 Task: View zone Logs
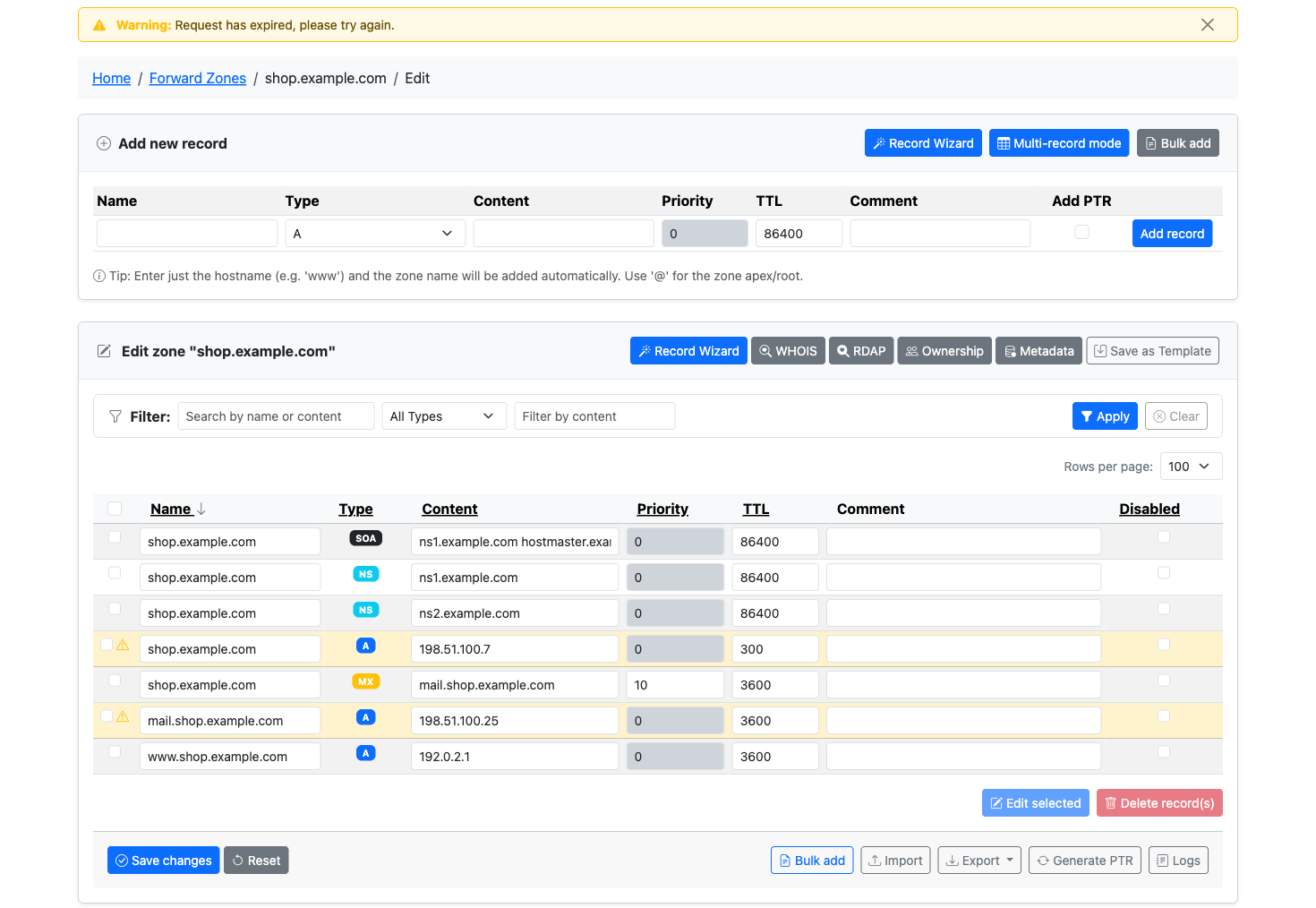(1178, 861)
